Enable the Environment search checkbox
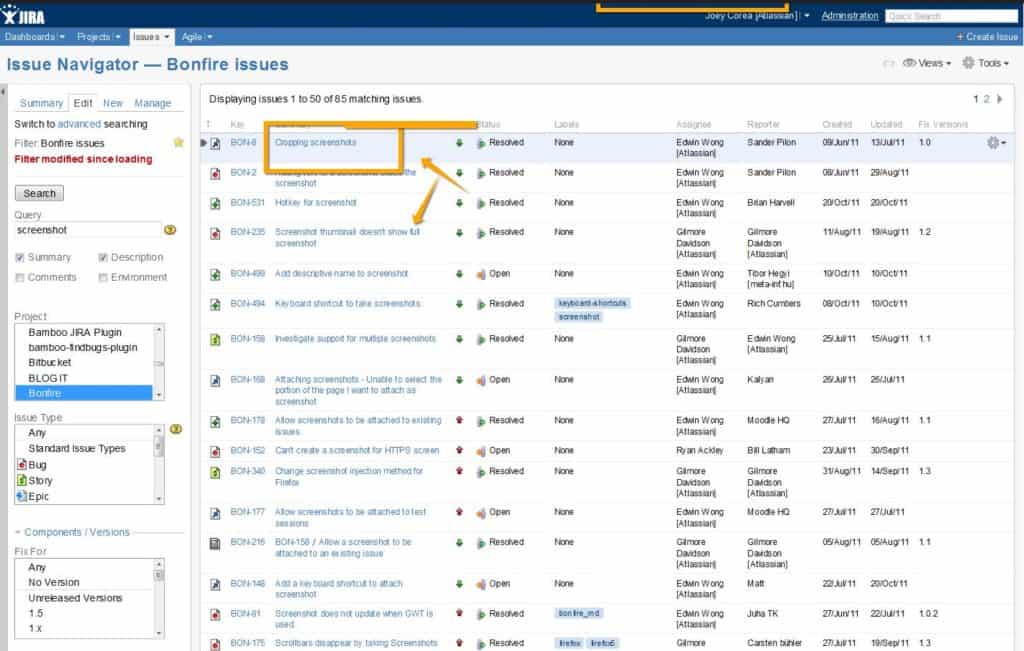 (x=103, y=278)
